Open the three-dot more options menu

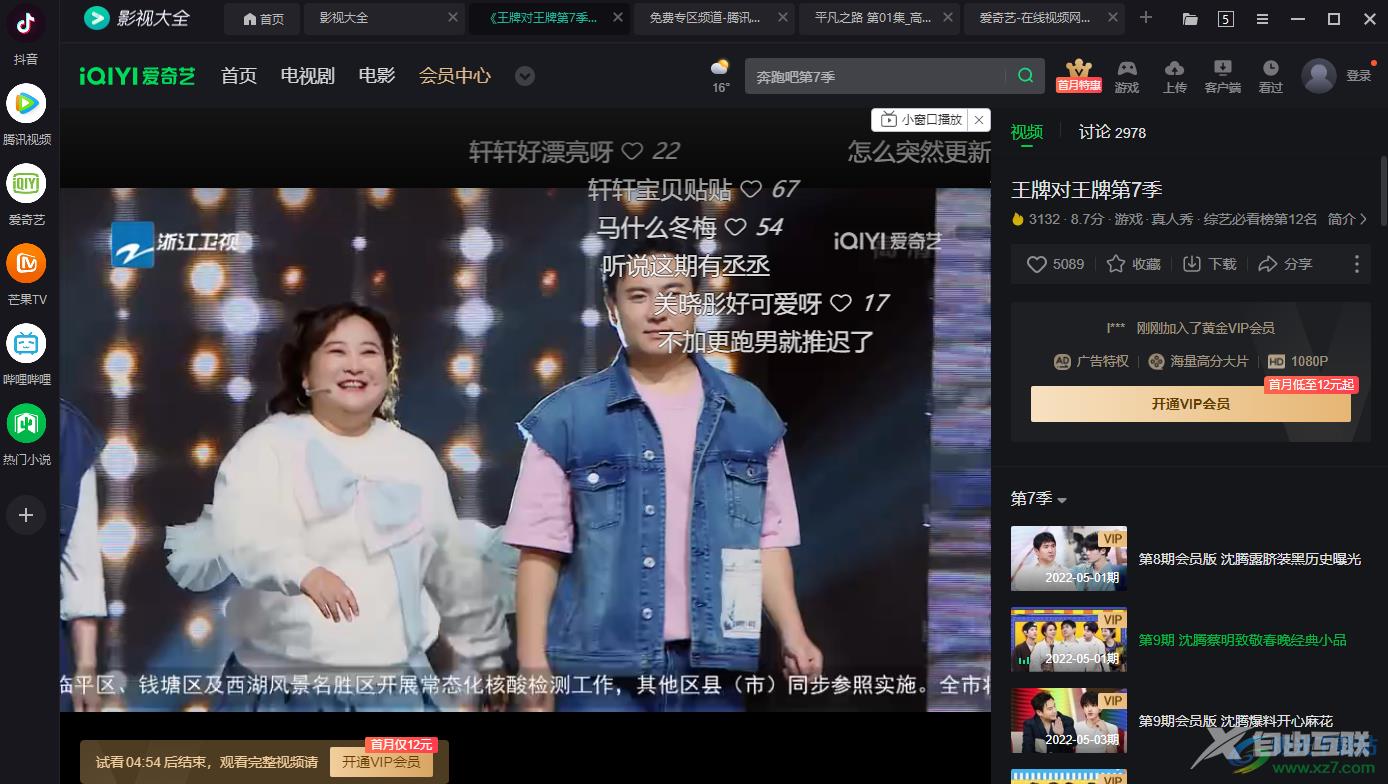click(x=1357, y=264)
